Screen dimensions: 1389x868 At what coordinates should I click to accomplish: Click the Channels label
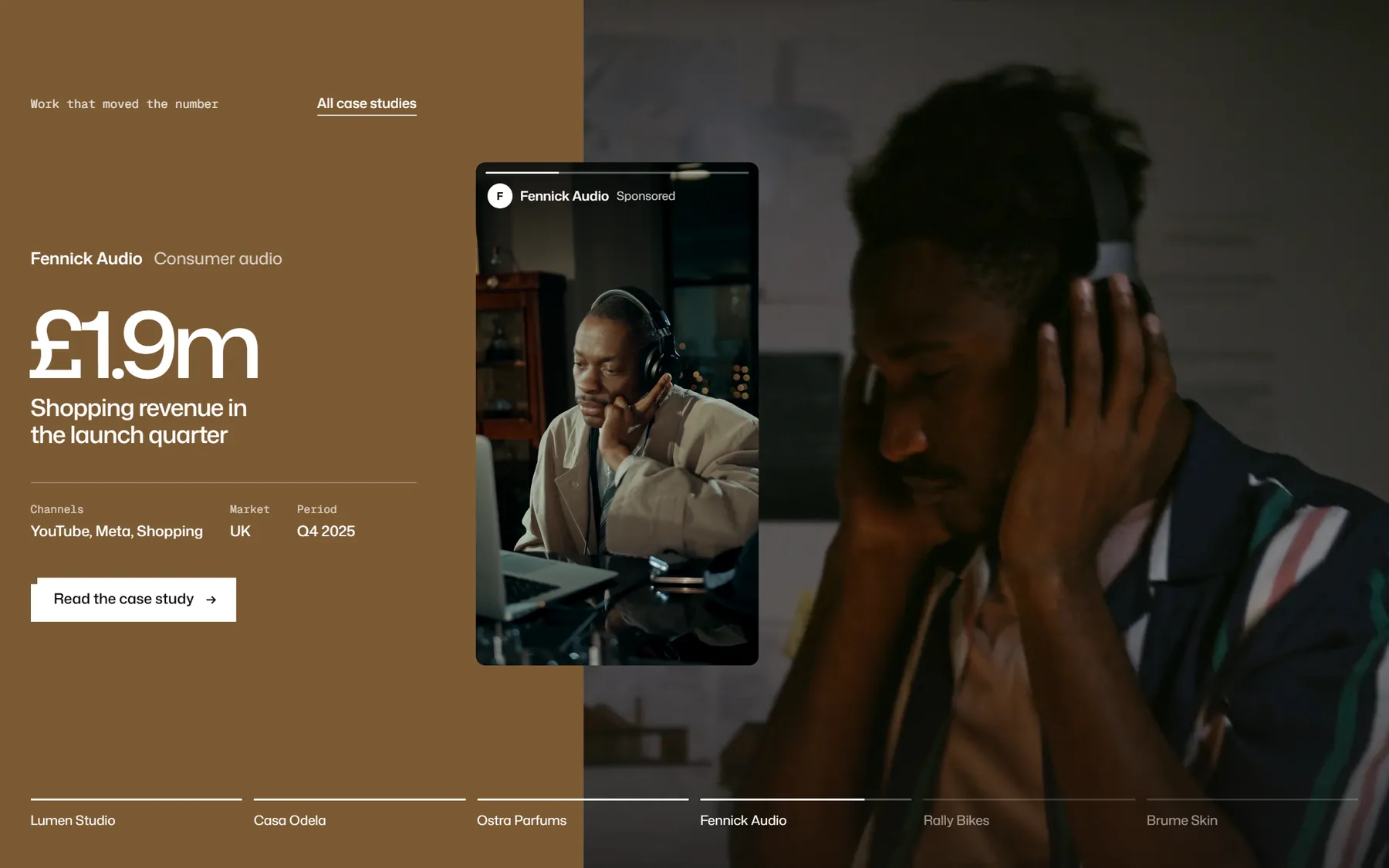pos(57,509)
